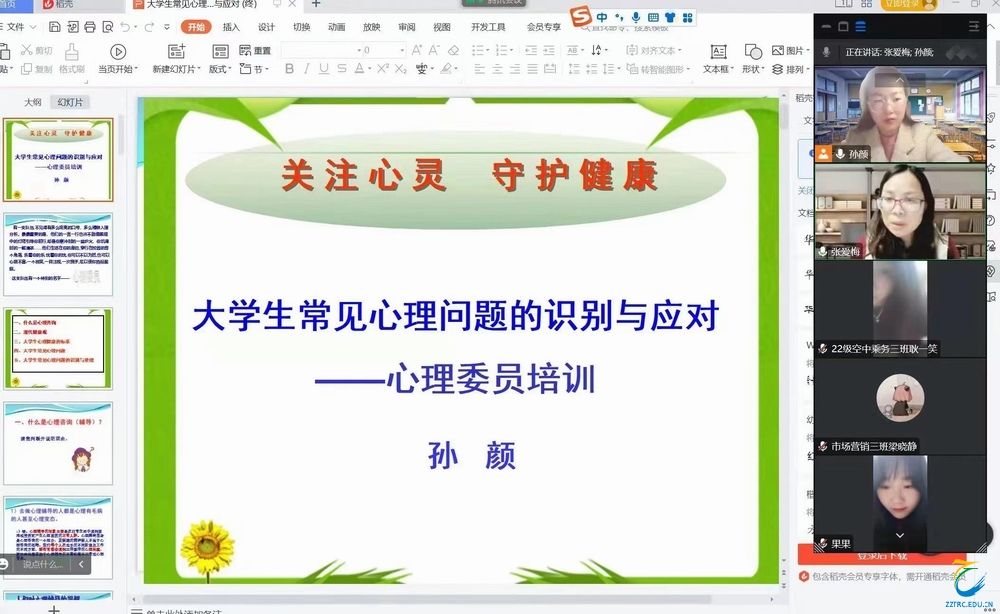
Task: Click the Underline formatting icon
Action: [x=323, y=69]
